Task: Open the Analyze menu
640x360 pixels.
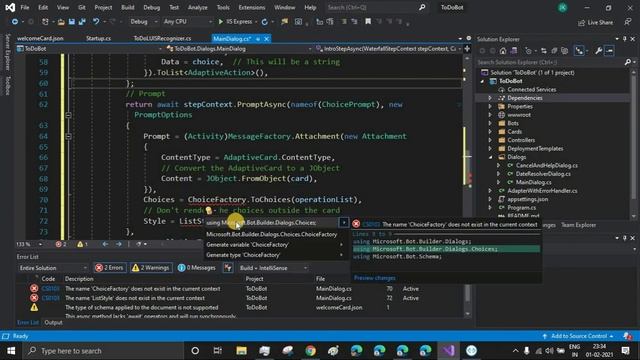Action: tap(198, 7)
